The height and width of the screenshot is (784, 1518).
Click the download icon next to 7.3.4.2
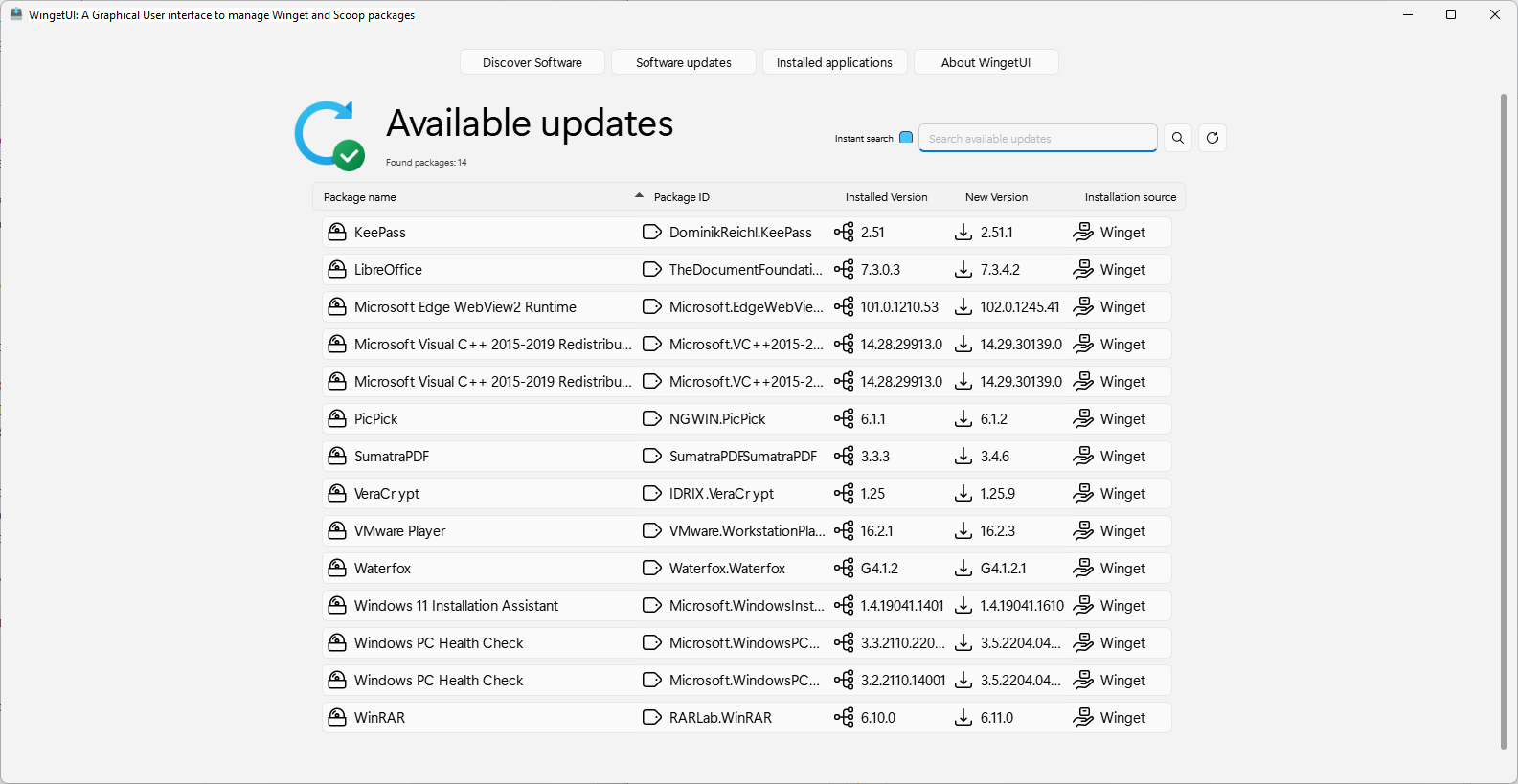point(963,269)
